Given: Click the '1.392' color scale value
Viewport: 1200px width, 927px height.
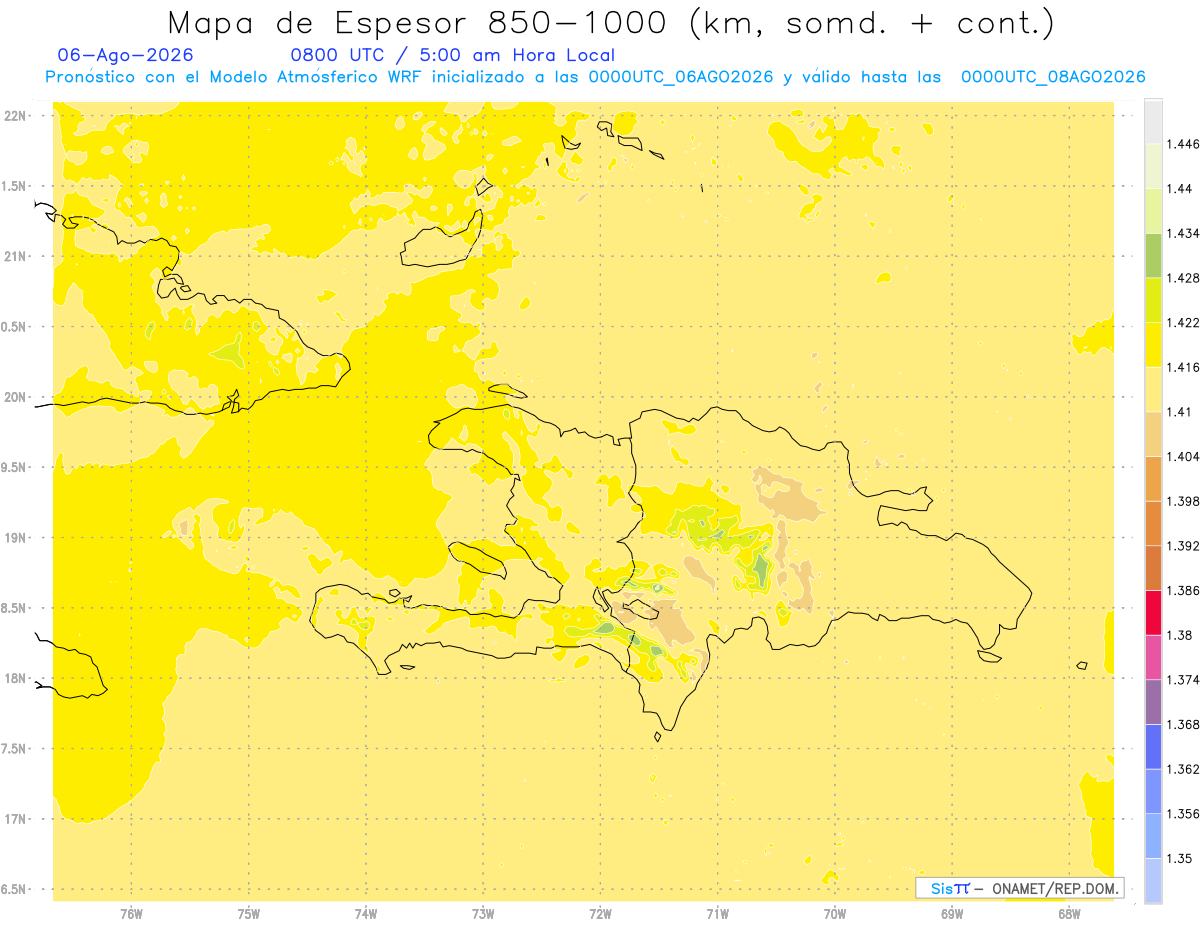Looking at the screenshot, I should coord(1182,546).
